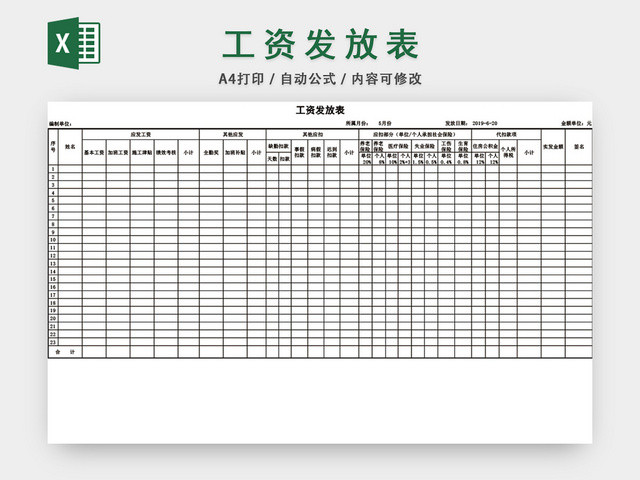The image size is (640, 480).
Task: Click 小计 header under 其他应发
Action: point(256,153)
